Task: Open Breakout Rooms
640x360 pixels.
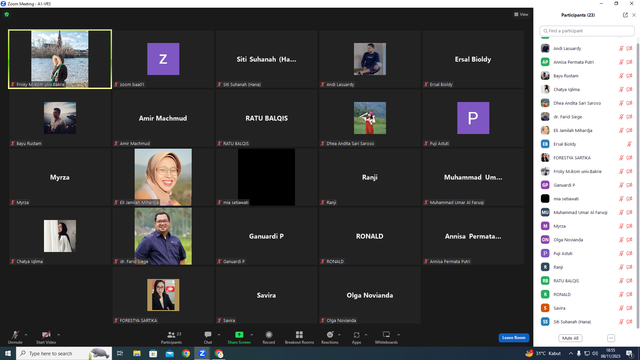Action: click(299, 337)
